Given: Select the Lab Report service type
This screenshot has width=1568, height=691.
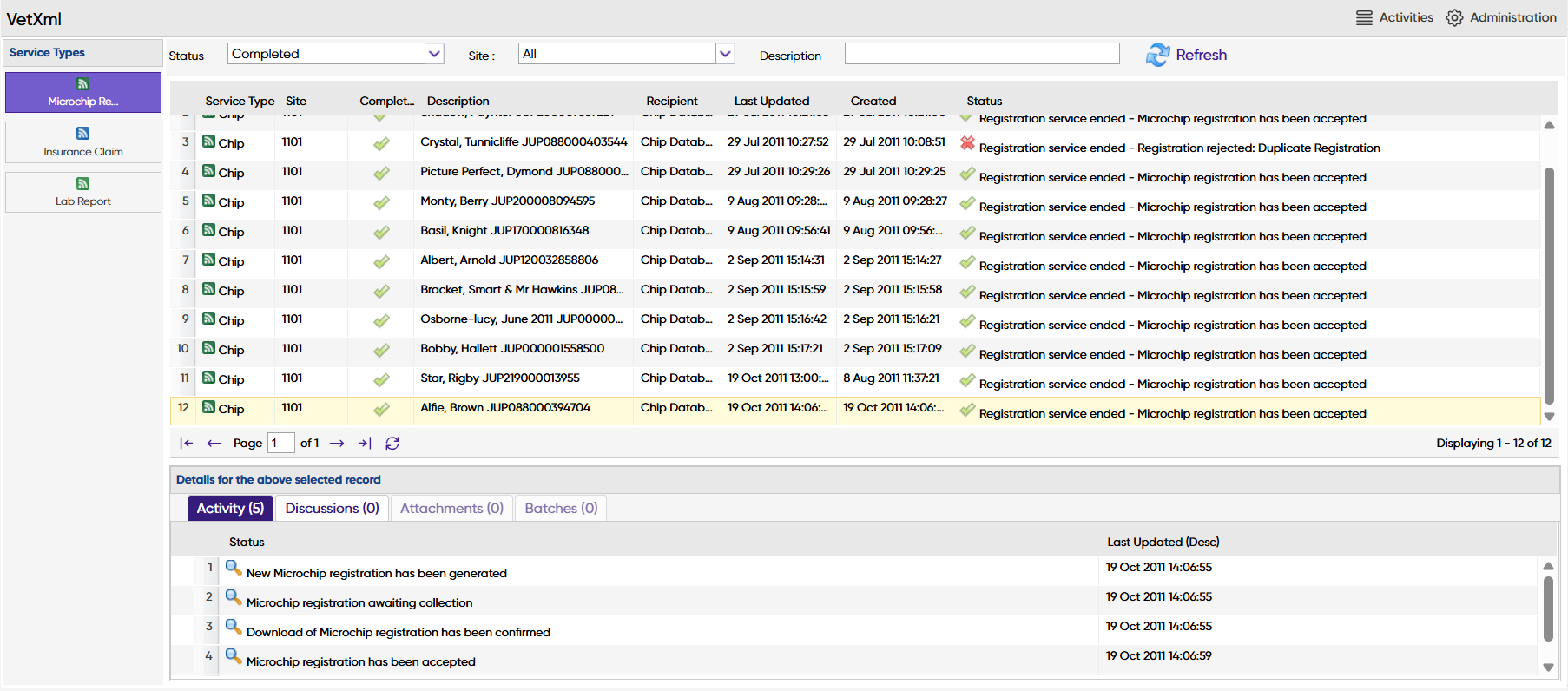Looking at the screenshot, I should (x=83, y=192).
